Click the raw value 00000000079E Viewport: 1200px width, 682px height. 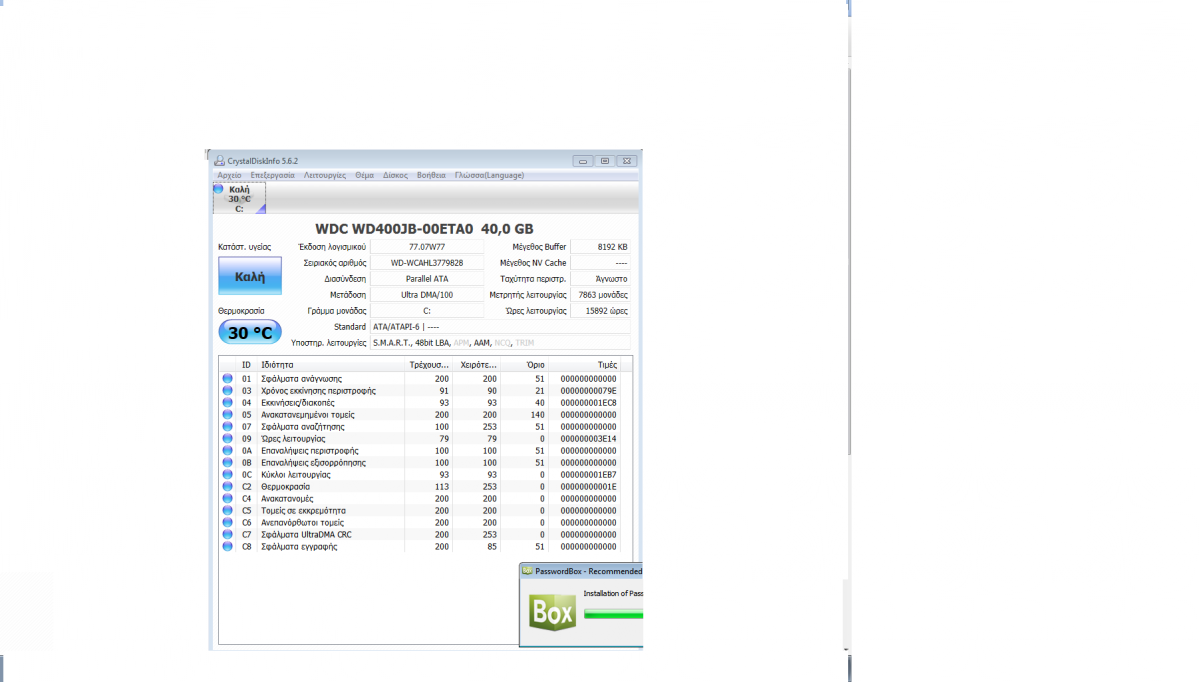589,391
